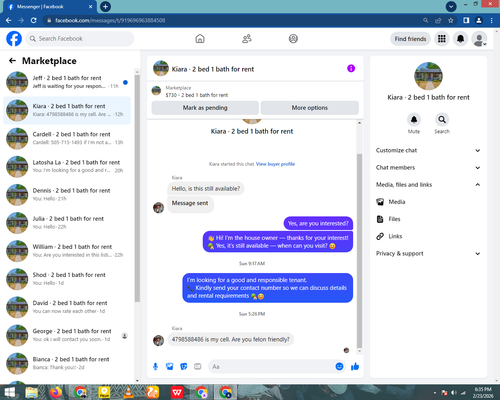Image resolution: width=500 pixels, height=400 pixels.
Task: Click the listing thumbnail in right panel
Action: tap(428, 76)
